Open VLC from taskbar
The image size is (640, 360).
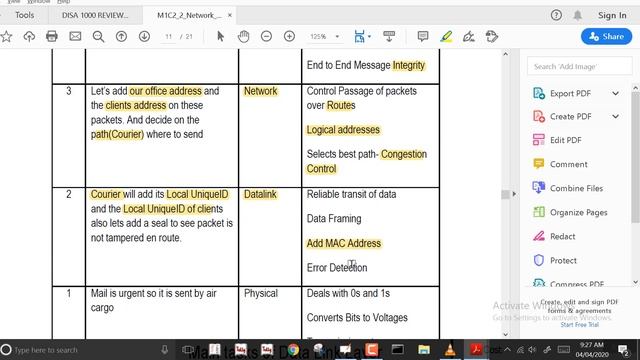[450, 350]
